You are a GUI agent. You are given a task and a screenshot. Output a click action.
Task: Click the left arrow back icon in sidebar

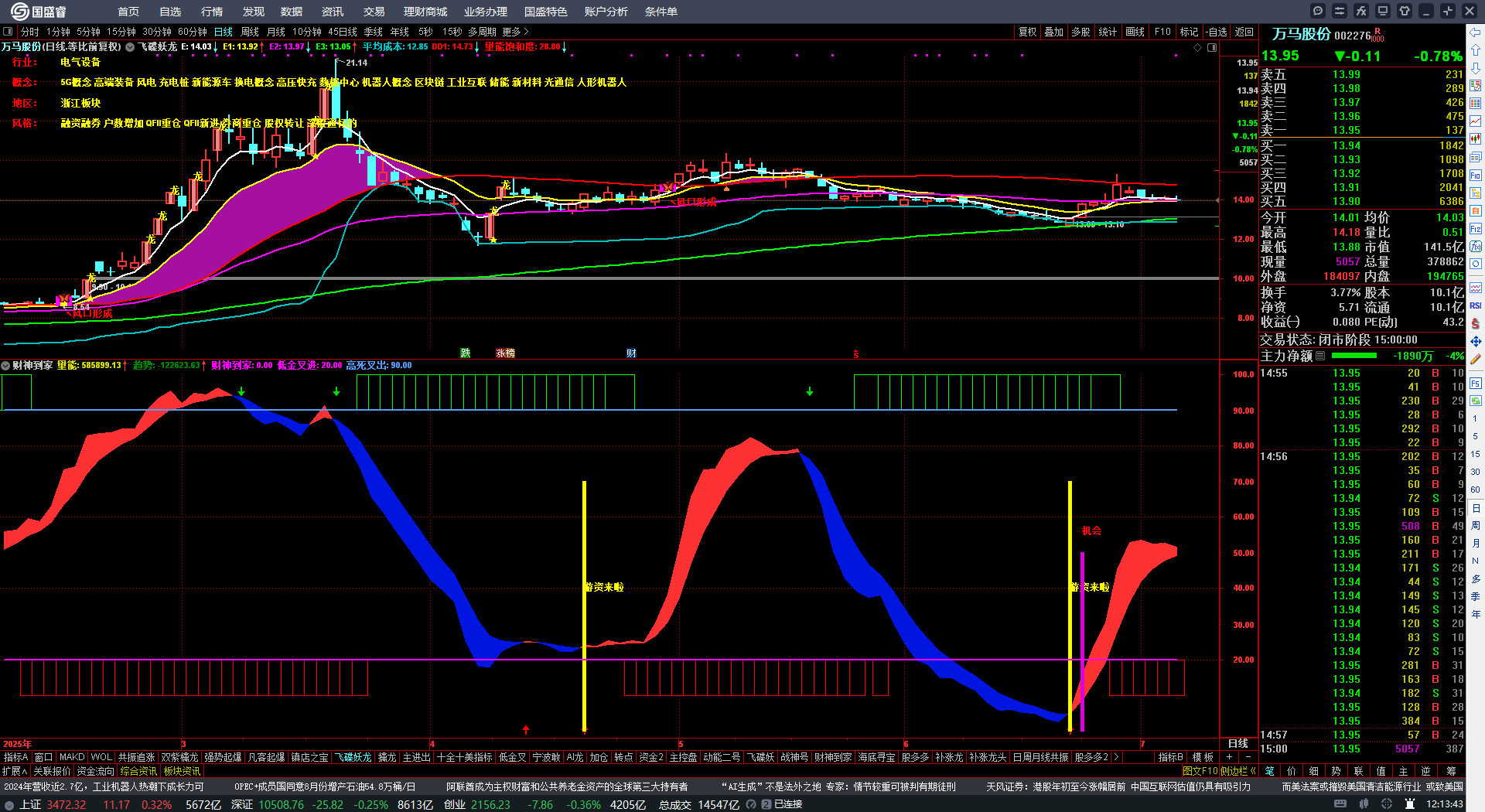1476,32
